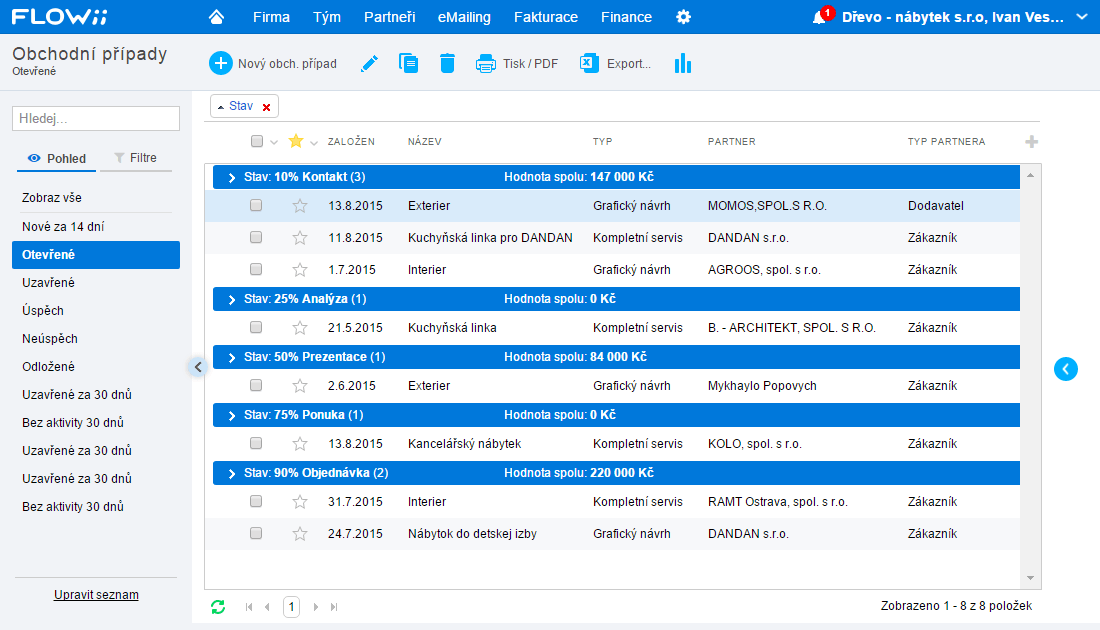Open the Tým menu
1100x630 pixels.
[327, 17]
